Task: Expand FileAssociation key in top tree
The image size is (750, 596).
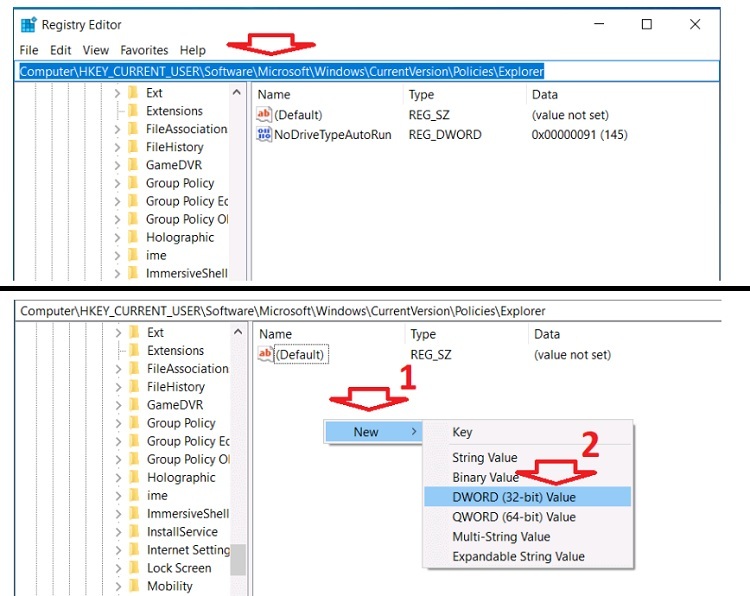Action: click(x=118, y=129)
